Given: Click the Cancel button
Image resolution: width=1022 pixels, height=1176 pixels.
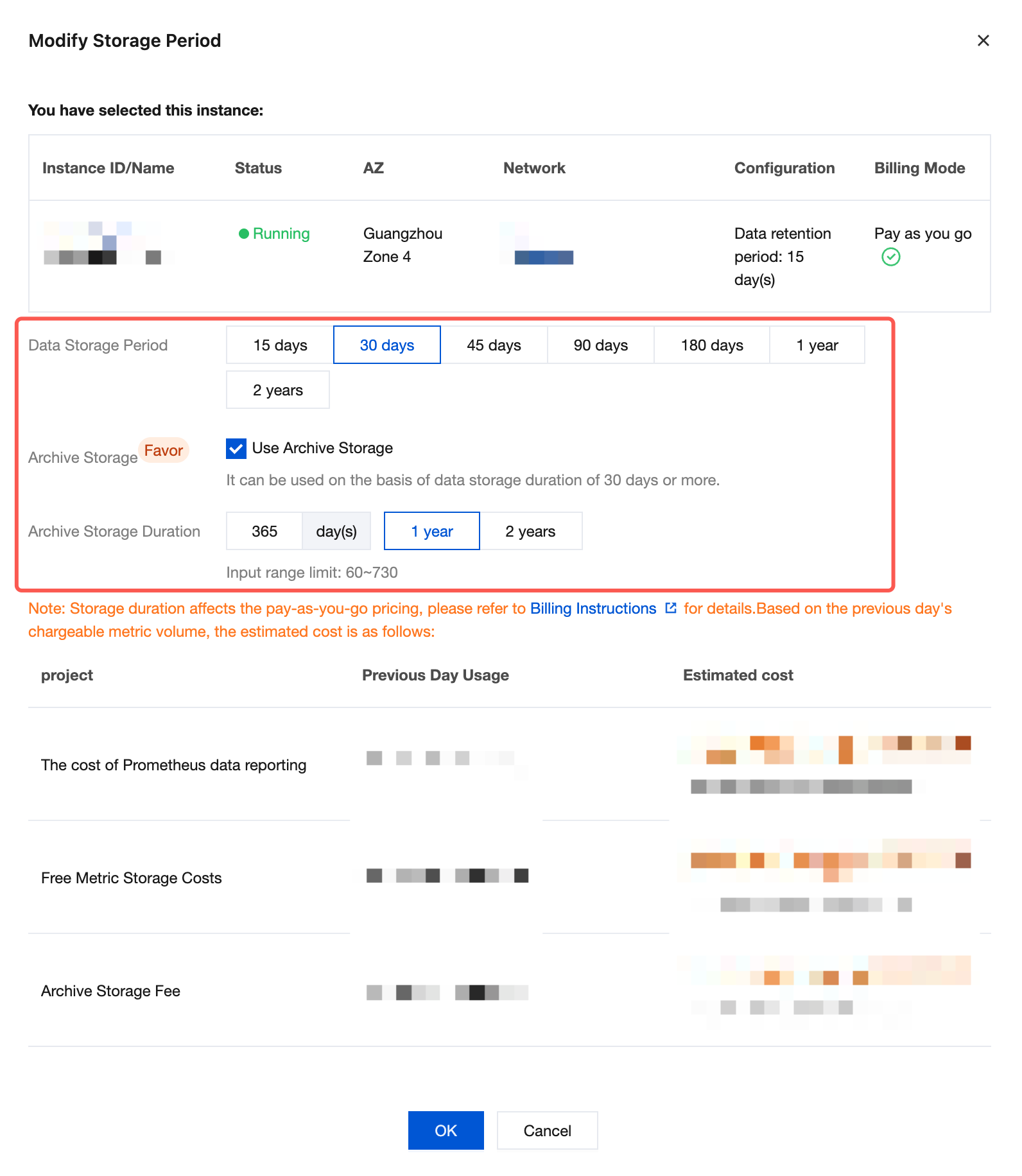Looking at the screenshot, I should (x=548, y=1130).
